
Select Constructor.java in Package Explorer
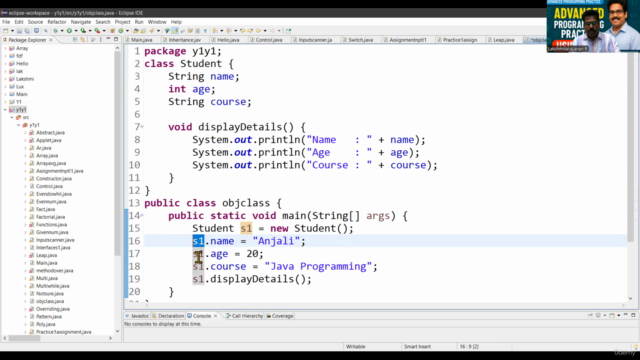(x=53, y=178)
